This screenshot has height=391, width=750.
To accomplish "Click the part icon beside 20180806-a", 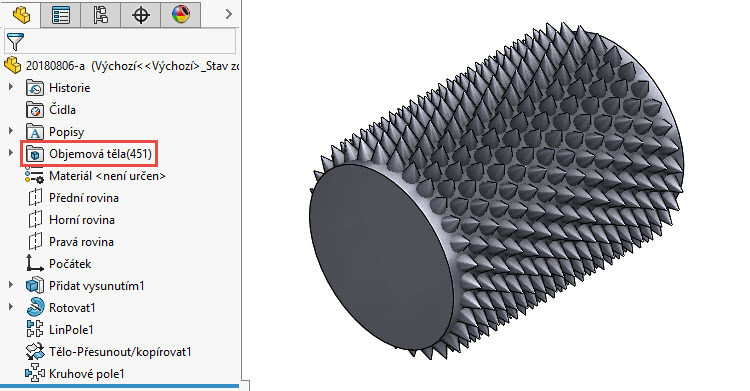I will pos(12,66).
